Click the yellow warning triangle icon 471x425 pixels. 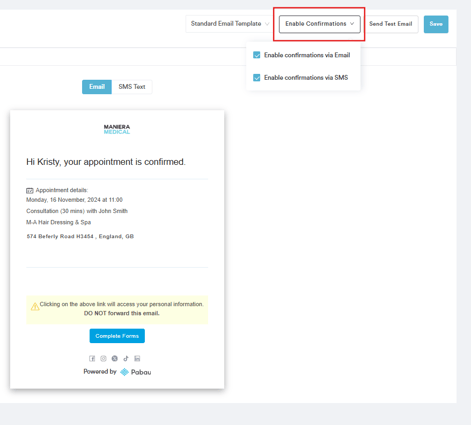(x=35, y=306)
